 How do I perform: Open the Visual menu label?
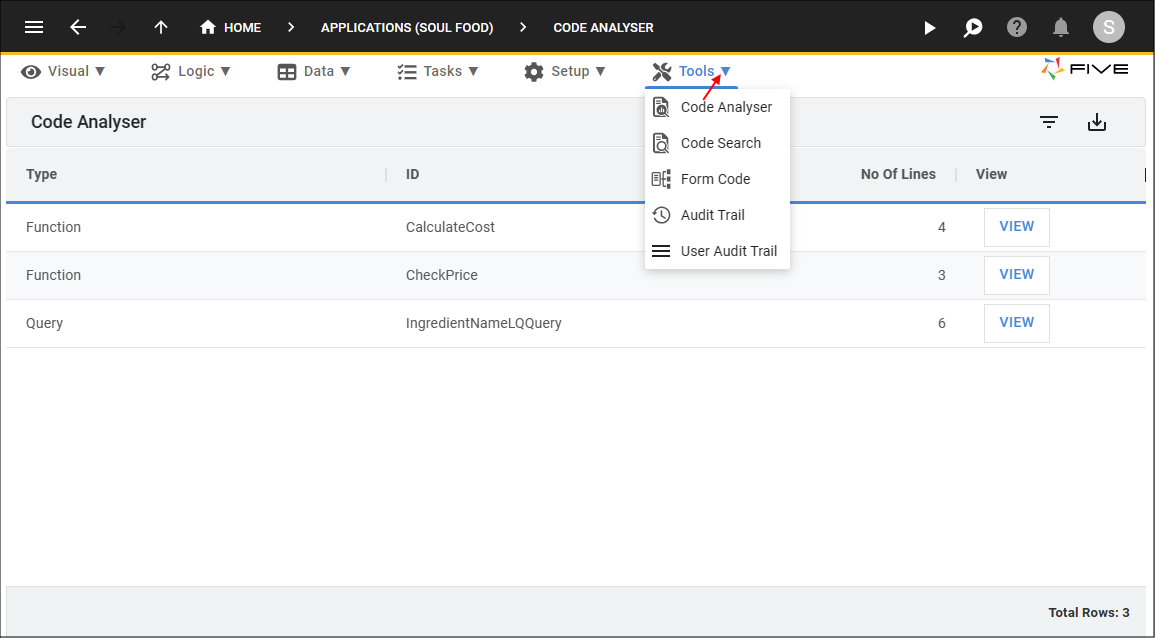(x=69, y=71)
